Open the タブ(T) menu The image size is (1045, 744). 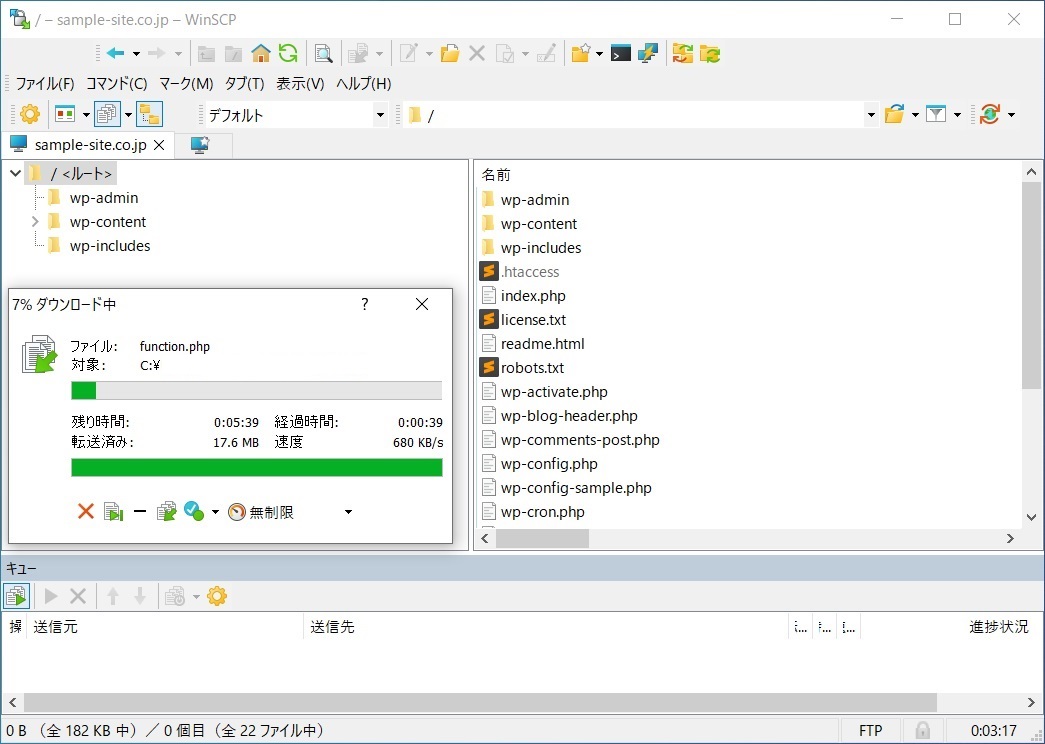coord(245,83)
